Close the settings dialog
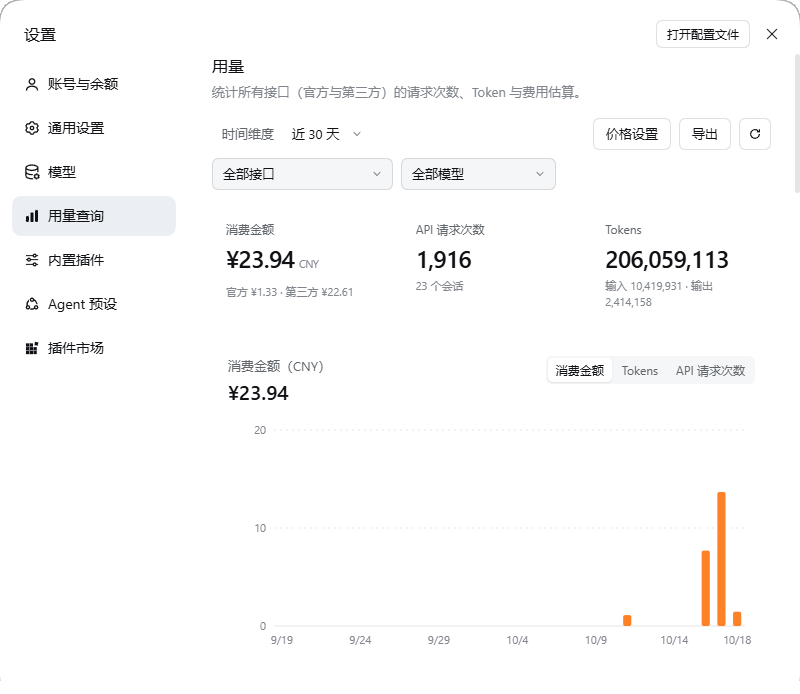This screenshot has height=694, width=800. 771,34
